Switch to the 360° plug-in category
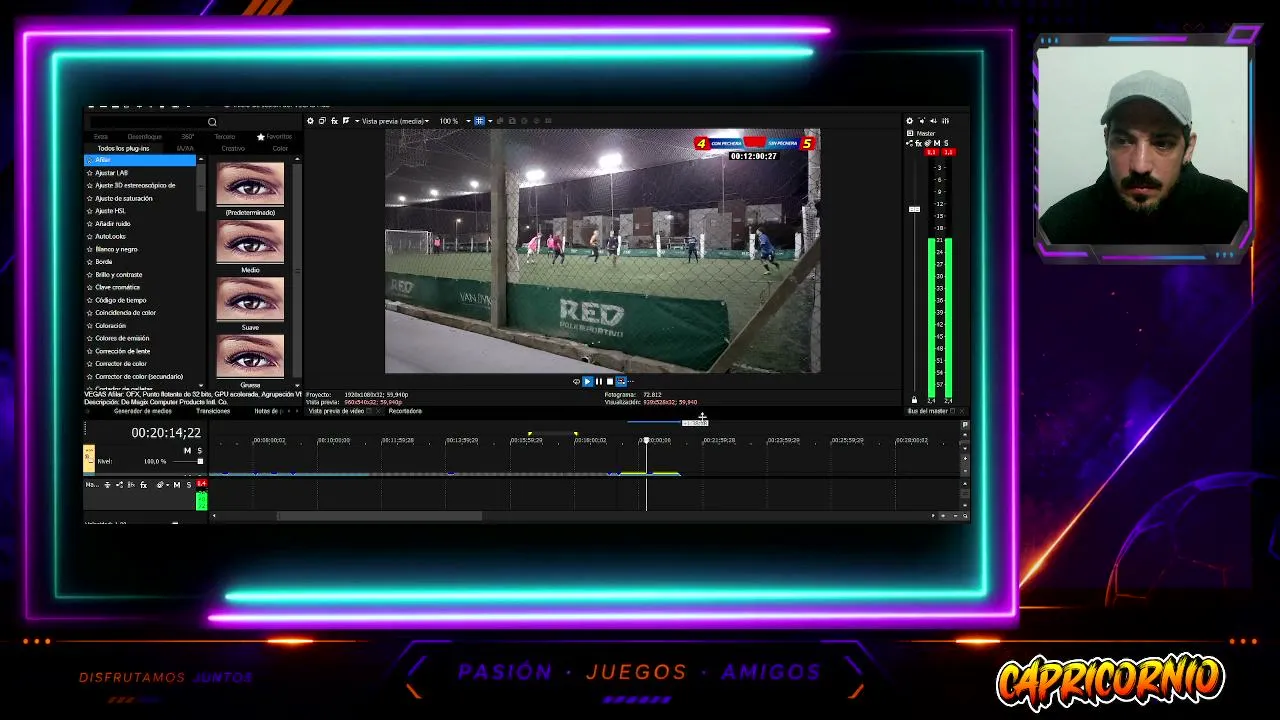This screenshot has width=1280, height=720. point(188,136)
